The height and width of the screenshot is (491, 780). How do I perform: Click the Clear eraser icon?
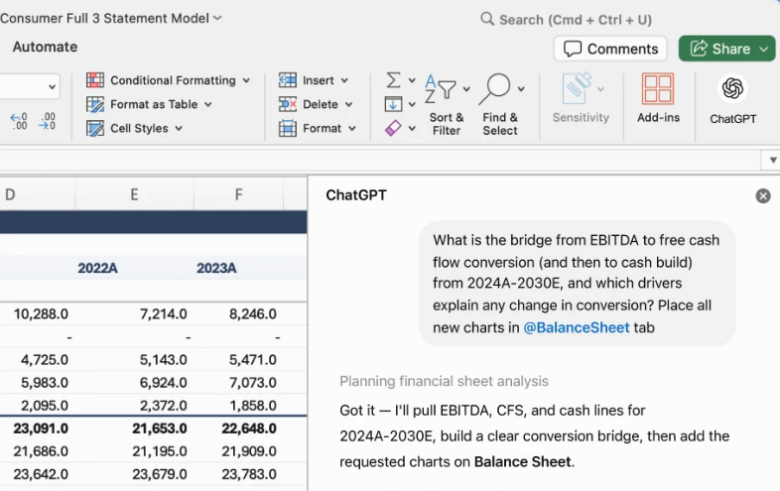coord(393,128)
